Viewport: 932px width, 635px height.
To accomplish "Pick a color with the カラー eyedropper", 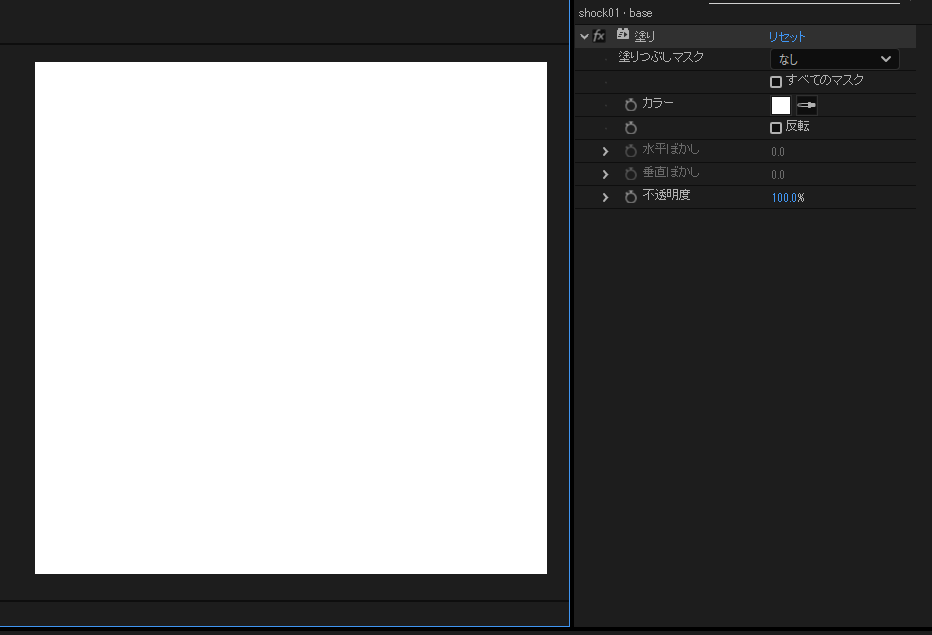I will 806,105.
